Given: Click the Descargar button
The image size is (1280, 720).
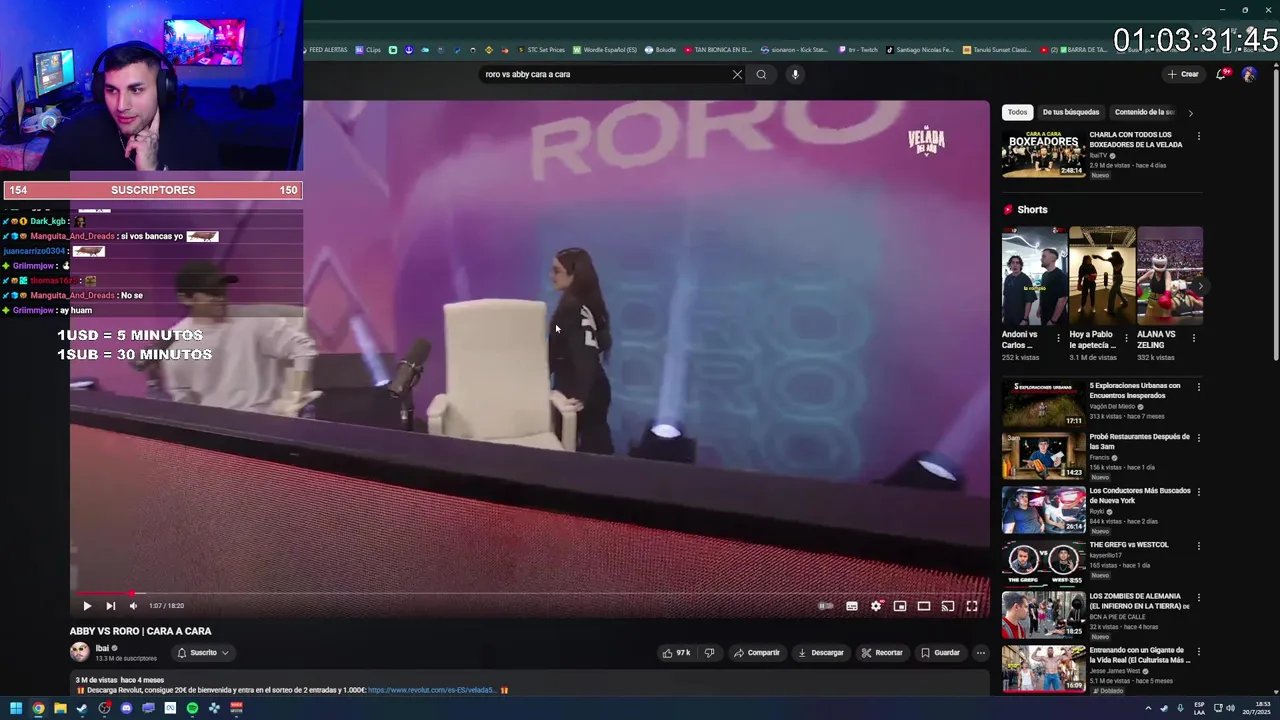Looking at the screenshot, I should pyautogui.click(x=821, y=653).
